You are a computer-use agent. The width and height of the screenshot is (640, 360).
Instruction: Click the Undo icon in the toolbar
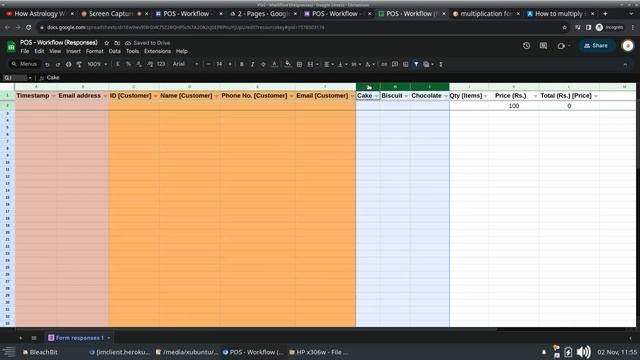[47, 64]
